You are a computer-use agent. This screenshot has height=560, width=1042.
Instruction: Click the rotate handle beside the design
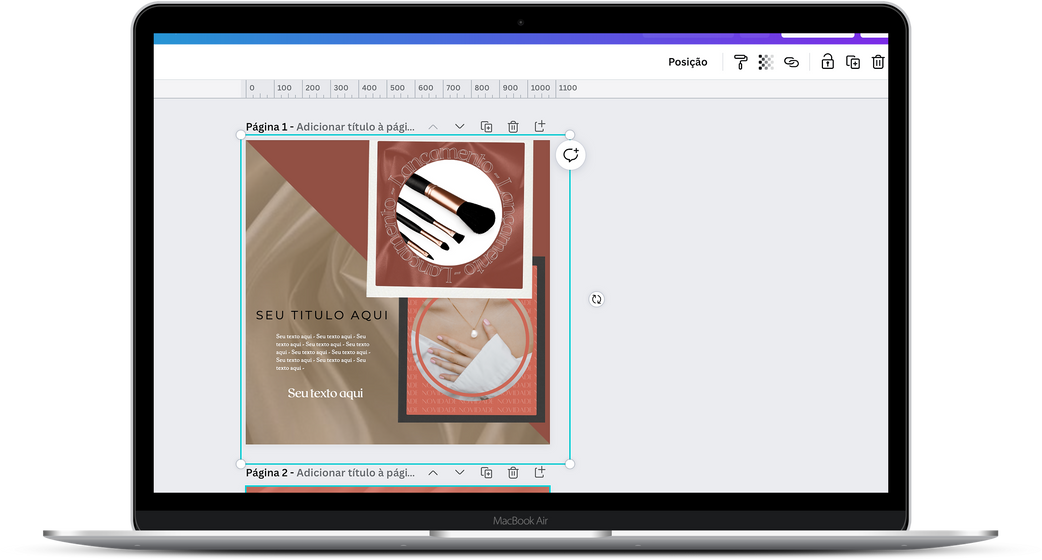click(597, 299)
